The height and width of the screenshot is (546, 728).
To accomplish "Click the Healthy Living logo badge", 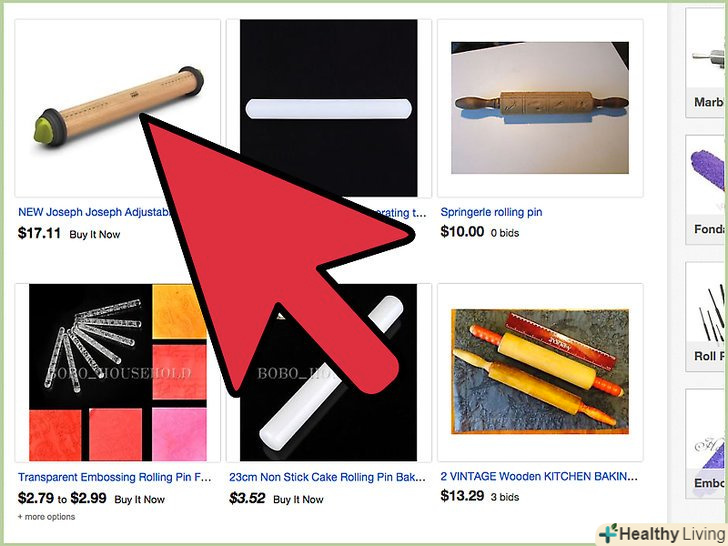I will click(x=662, y=534).
